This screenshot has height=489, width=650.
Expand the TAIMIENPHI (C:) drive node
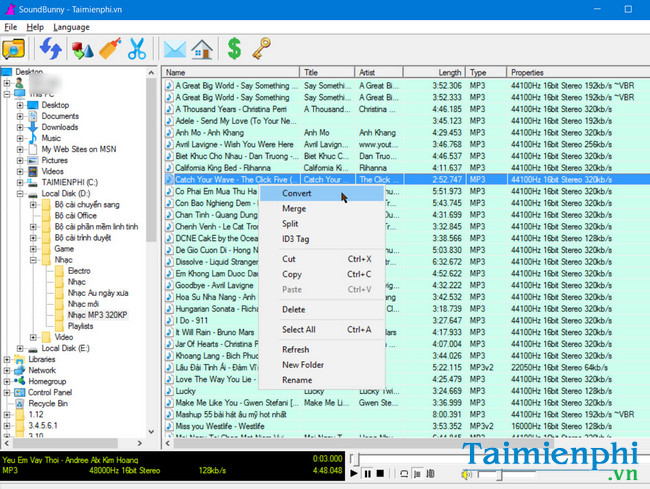click(20, 182)
